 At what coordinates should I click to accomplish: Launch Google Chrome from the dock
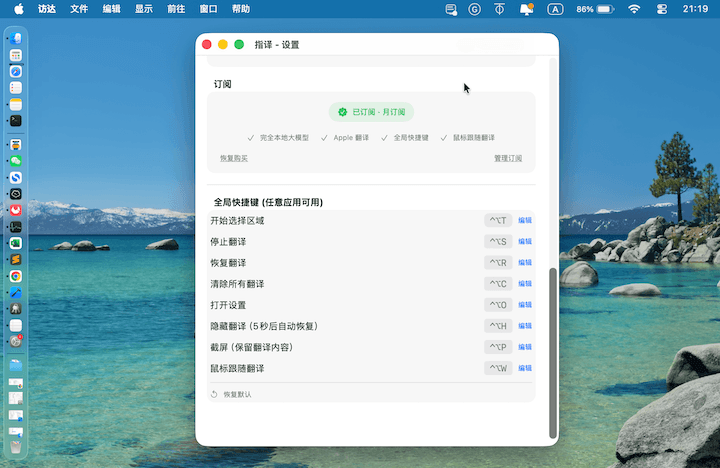(x=16, y=276)
